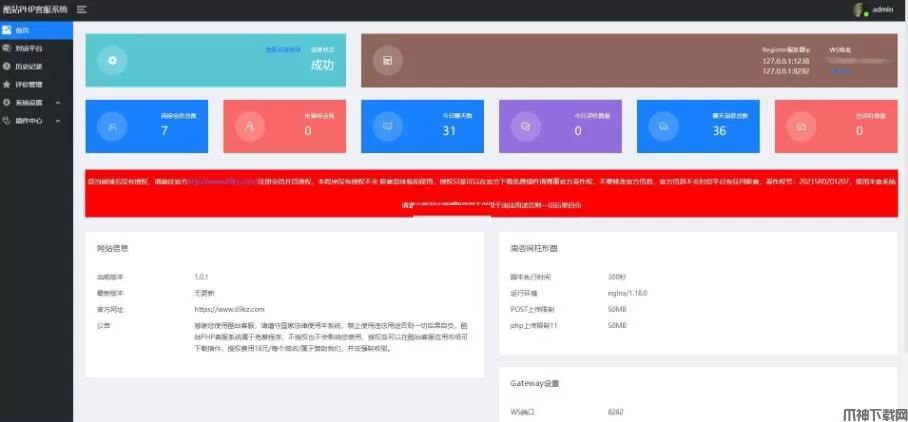The height and width of the screenshot is (422, 908).
Task: Open the 系统设置 menu label
Action: [x=29, y=103]
